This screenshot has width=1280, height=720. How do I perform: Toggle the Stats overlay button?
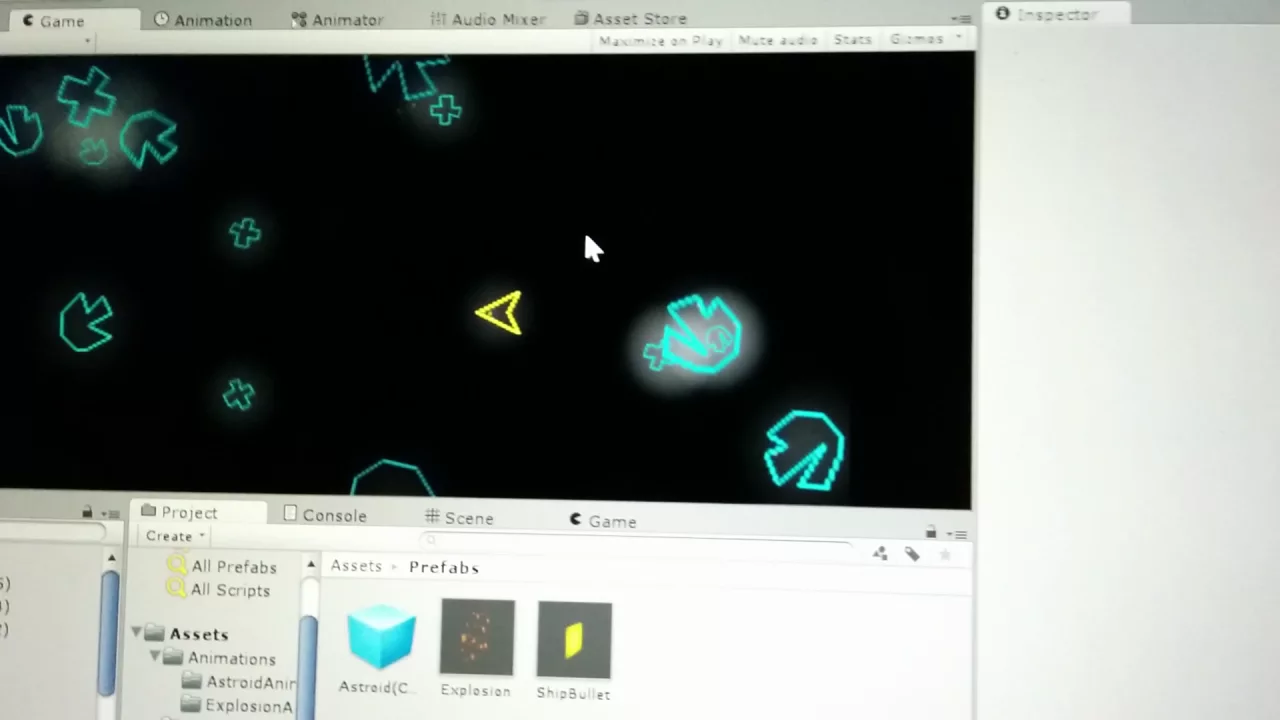tap(853, 39)
